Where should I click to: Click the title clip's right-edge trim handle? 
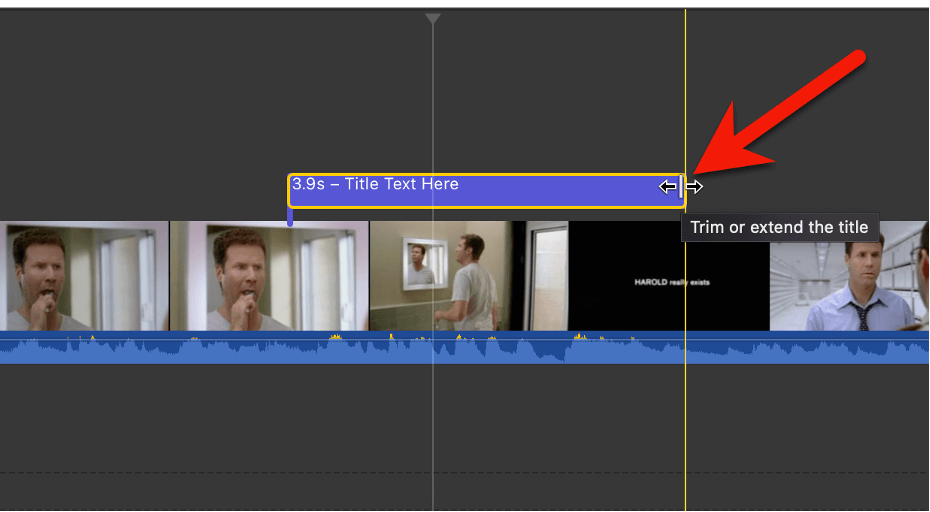[x=680, y=186]
